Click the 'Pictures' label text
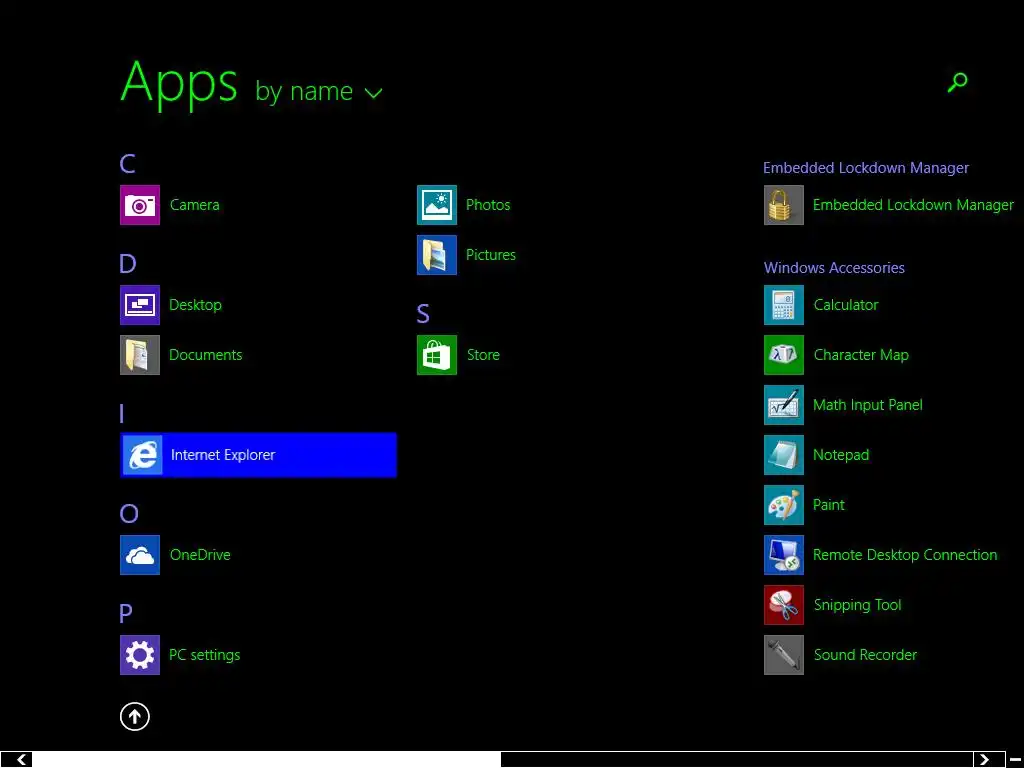Screen dimensions: 1024x768 (491, 255)
